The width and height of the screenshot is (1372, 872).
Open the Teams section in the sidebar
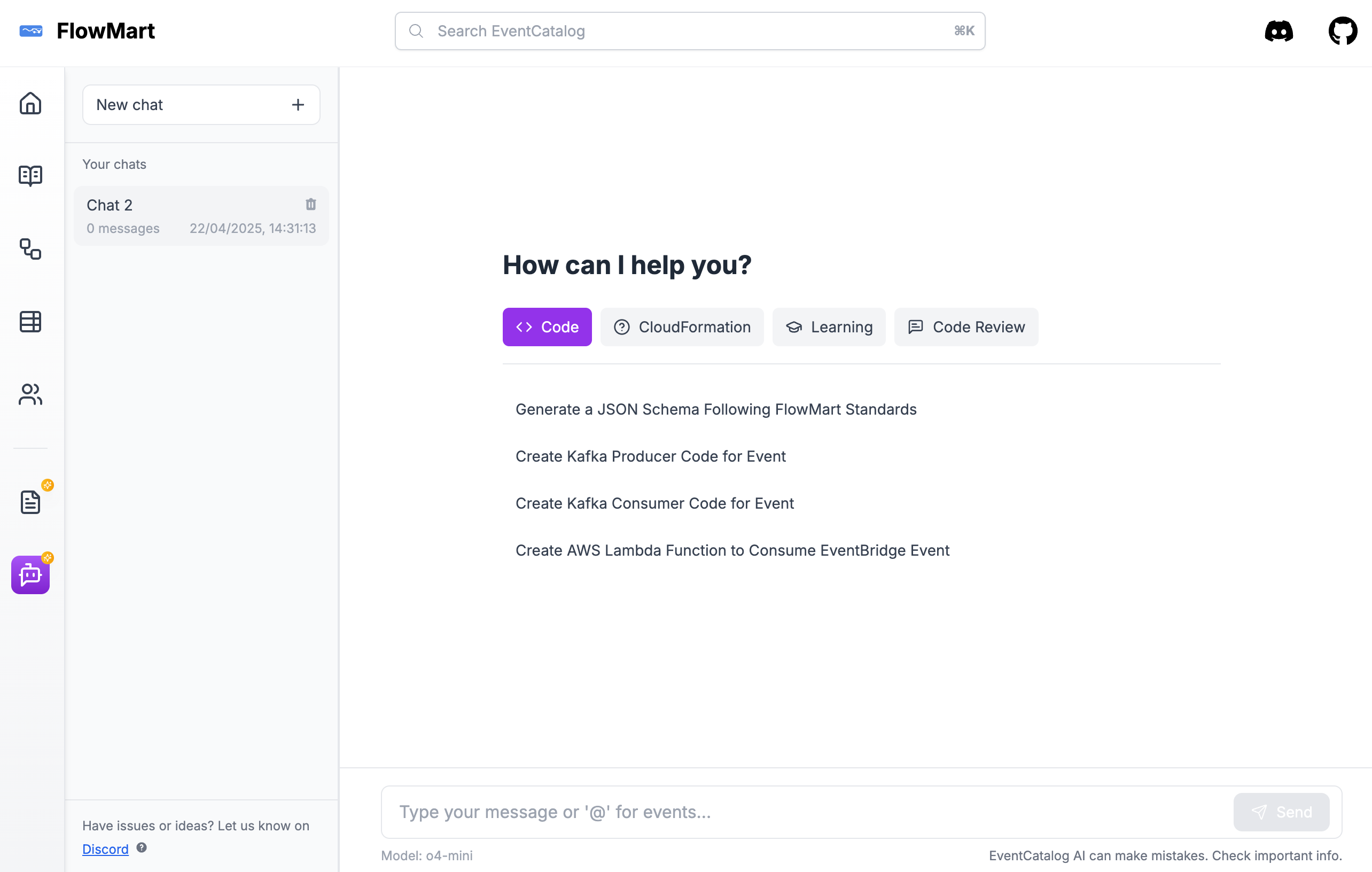point(30,394)
